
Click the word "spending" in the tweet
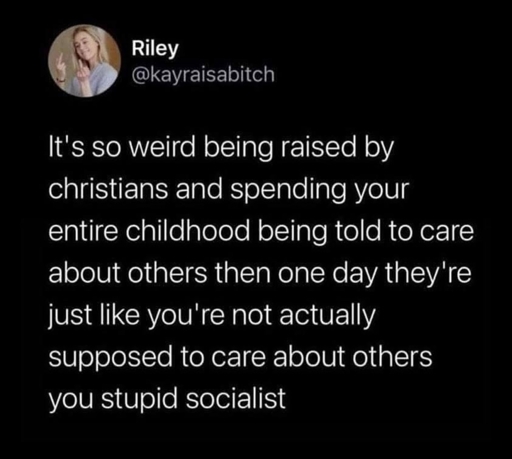coord(288,191)
